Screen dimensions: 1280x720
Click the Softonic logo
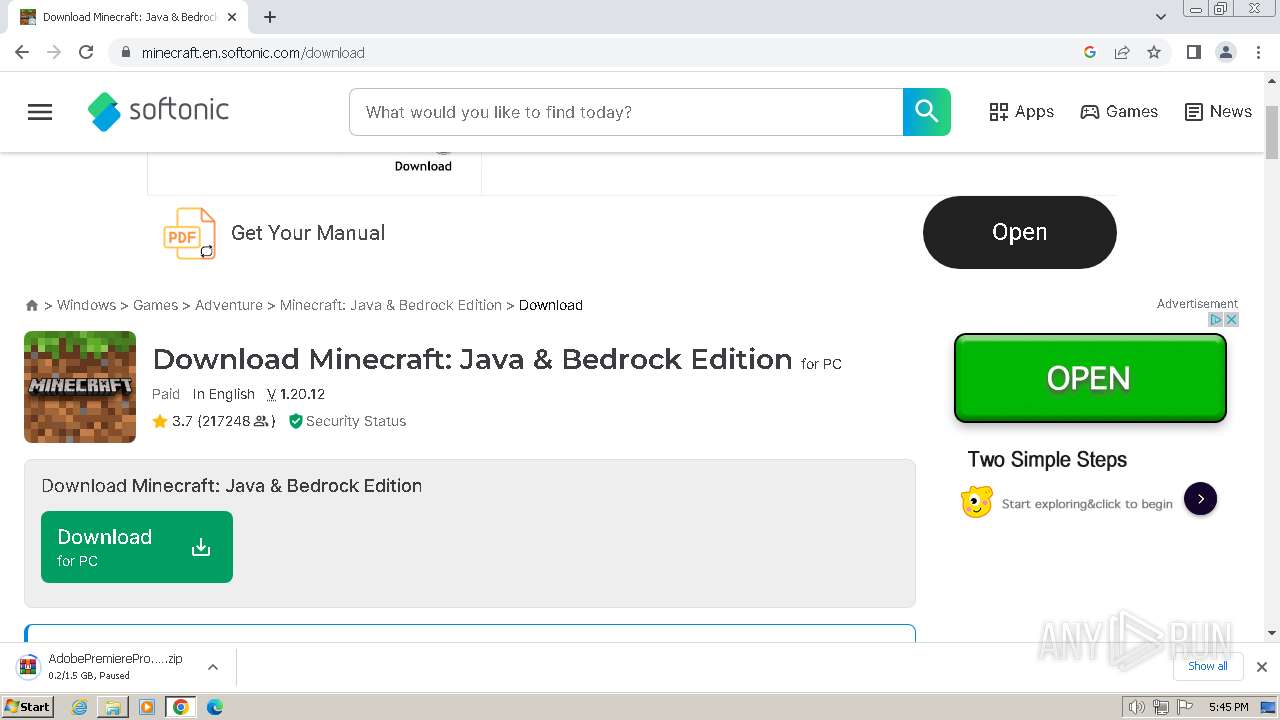click(158, 111)
